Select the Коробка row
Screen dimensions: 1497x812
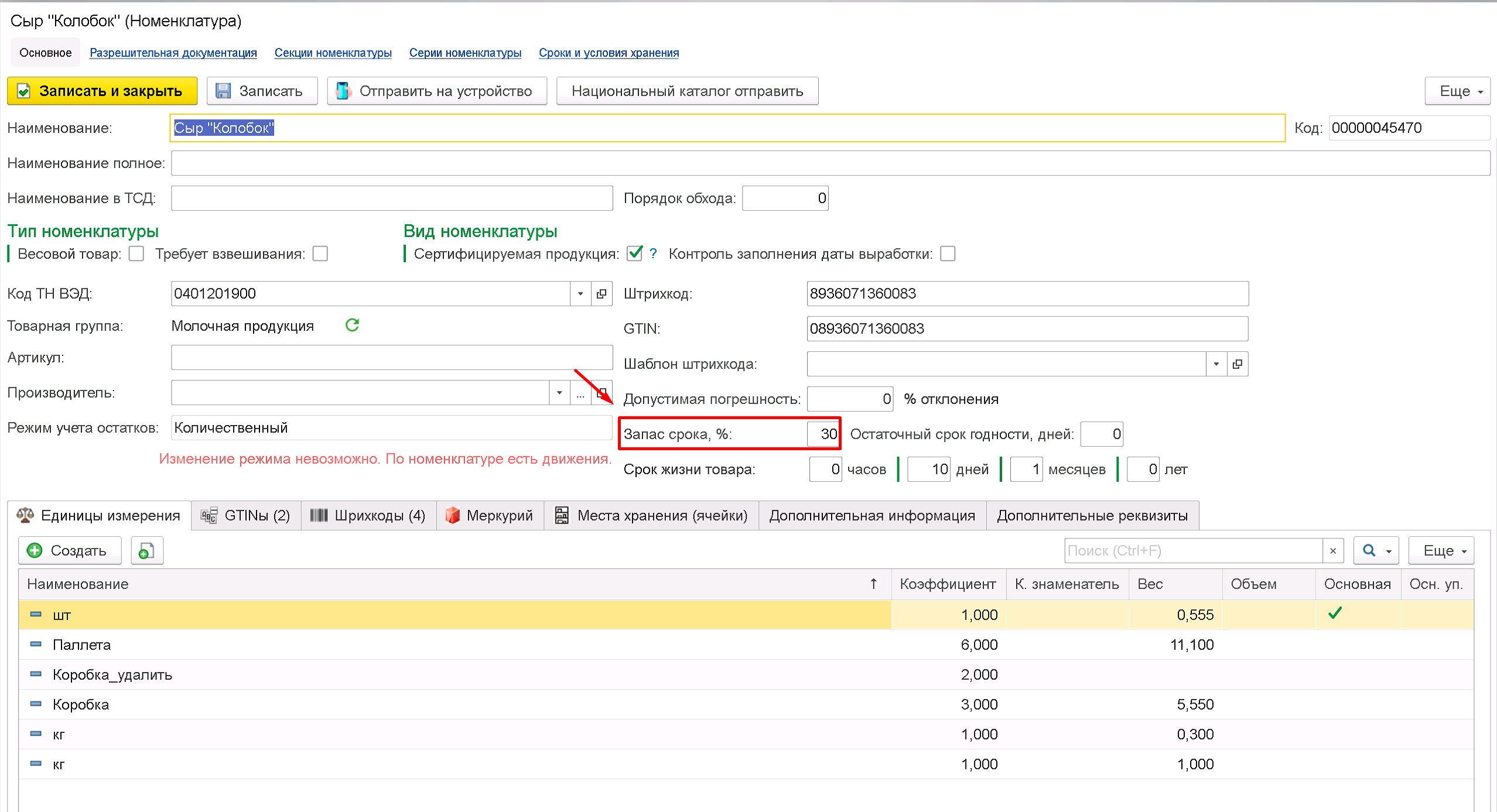click(746, 704)
